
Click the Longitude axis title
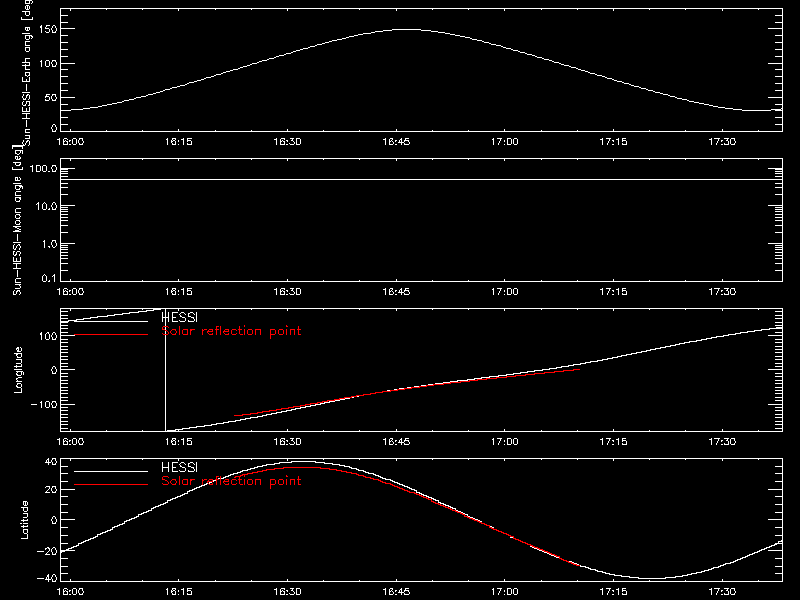(x=18, y=370)
